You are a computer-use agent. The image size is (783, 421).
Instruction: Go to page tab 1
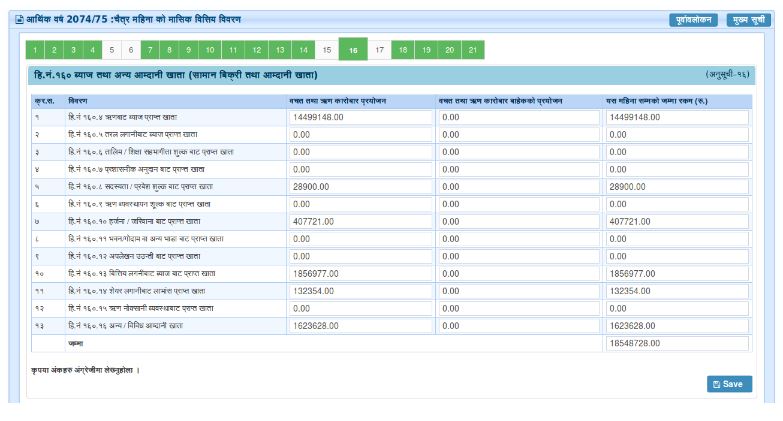[35, 50]
